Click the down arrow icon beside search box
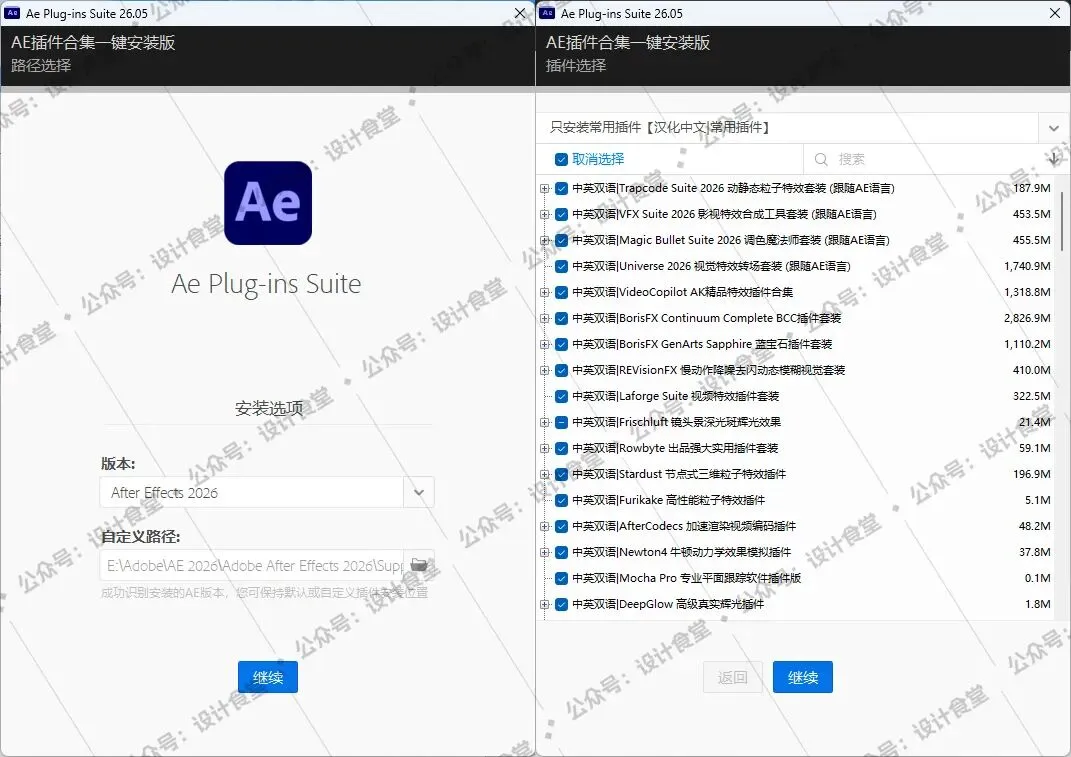Image resolution: width=1071 pixels, height=757 pixels. click(1054, 159)
